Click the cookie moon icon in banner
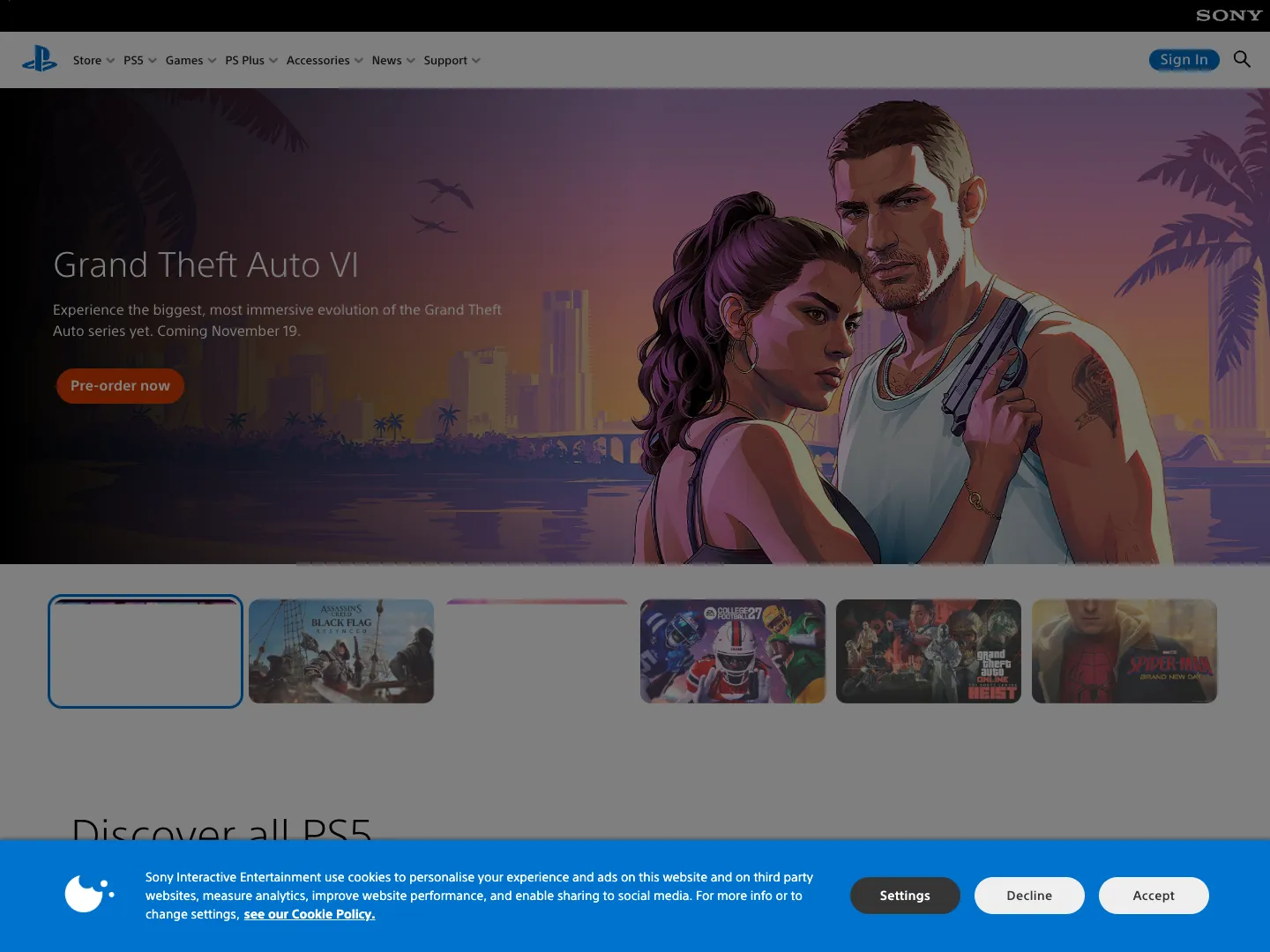Viewport: 1270px width, 952px height. click(89, 894)
